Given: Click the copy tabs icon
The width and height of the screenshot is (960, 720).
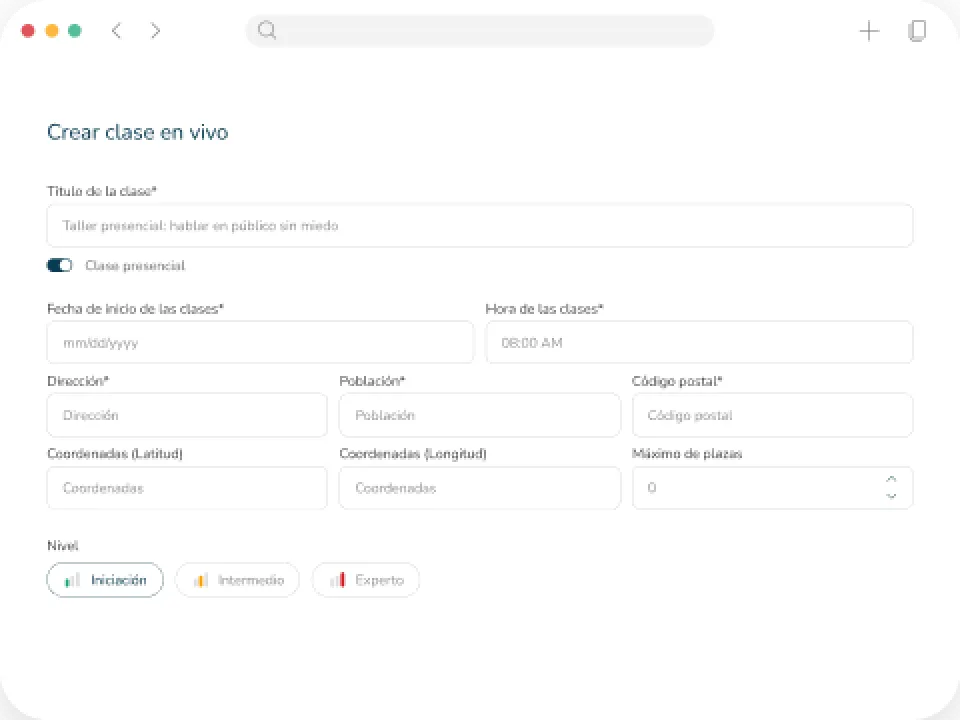Looking at the screenshot, I should click(917, 31).
